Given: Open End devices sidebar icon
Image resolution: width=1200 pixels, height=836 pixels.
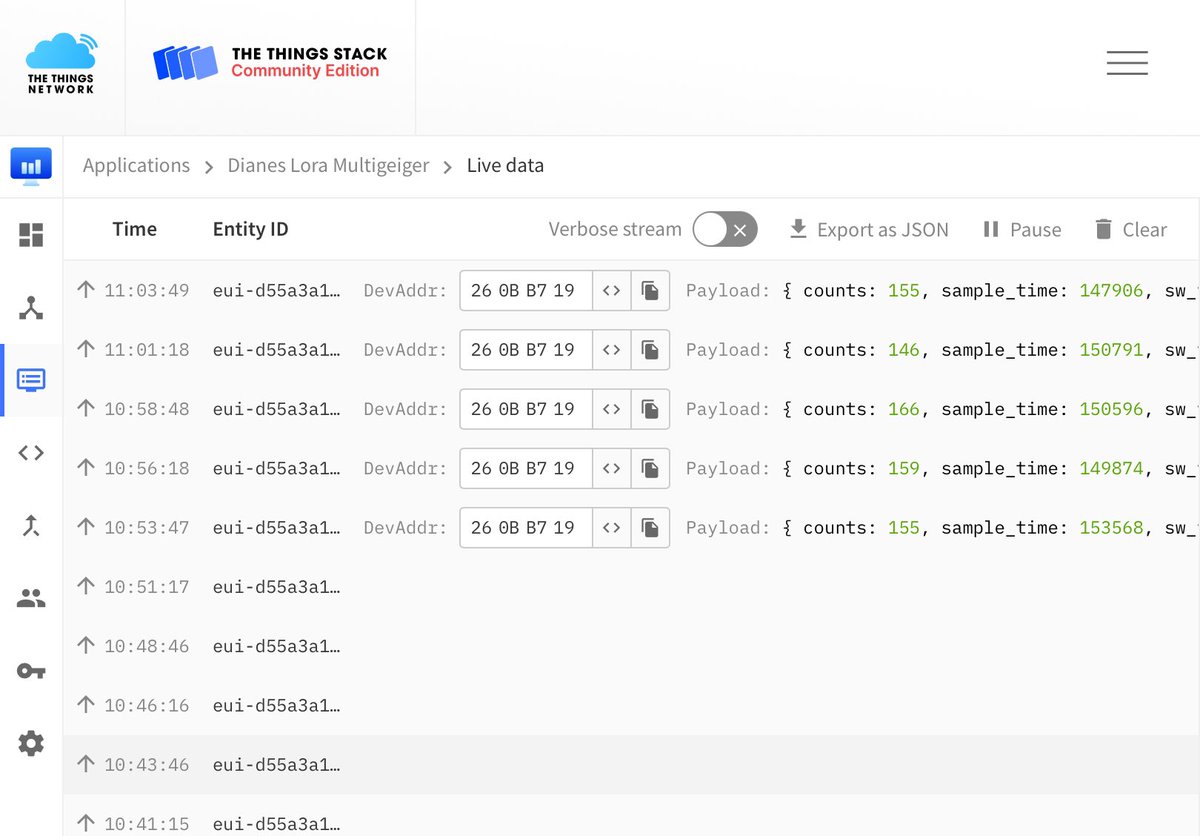Looking at the screenshot, I should point(31,308).
